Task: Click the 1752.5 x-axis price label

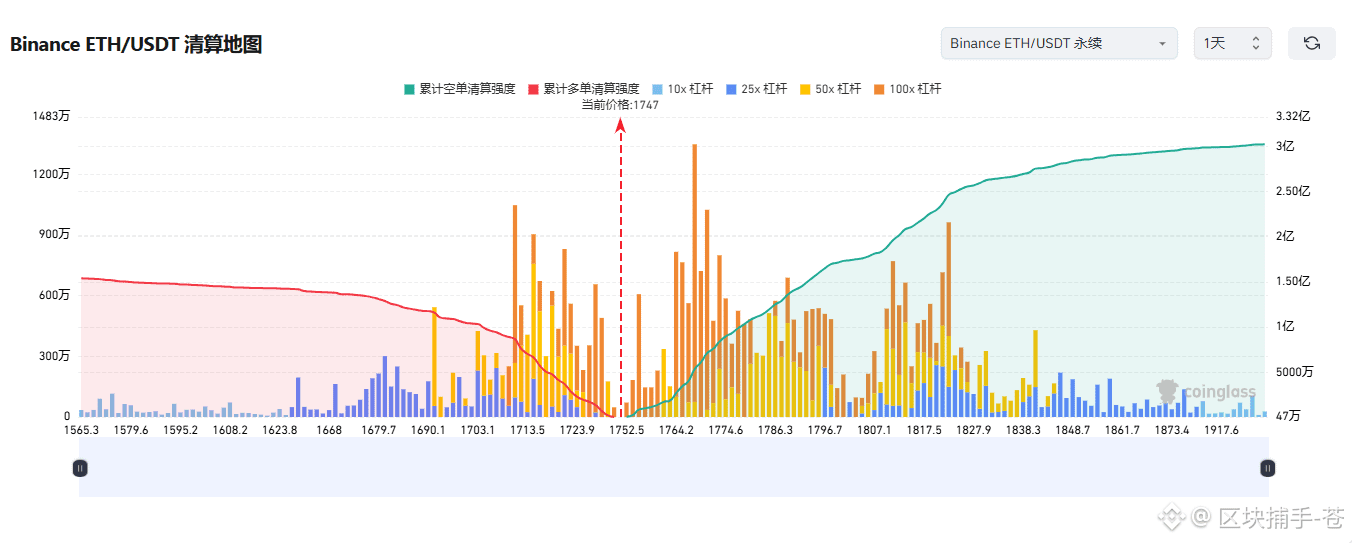Action: [x=626, y=430]
